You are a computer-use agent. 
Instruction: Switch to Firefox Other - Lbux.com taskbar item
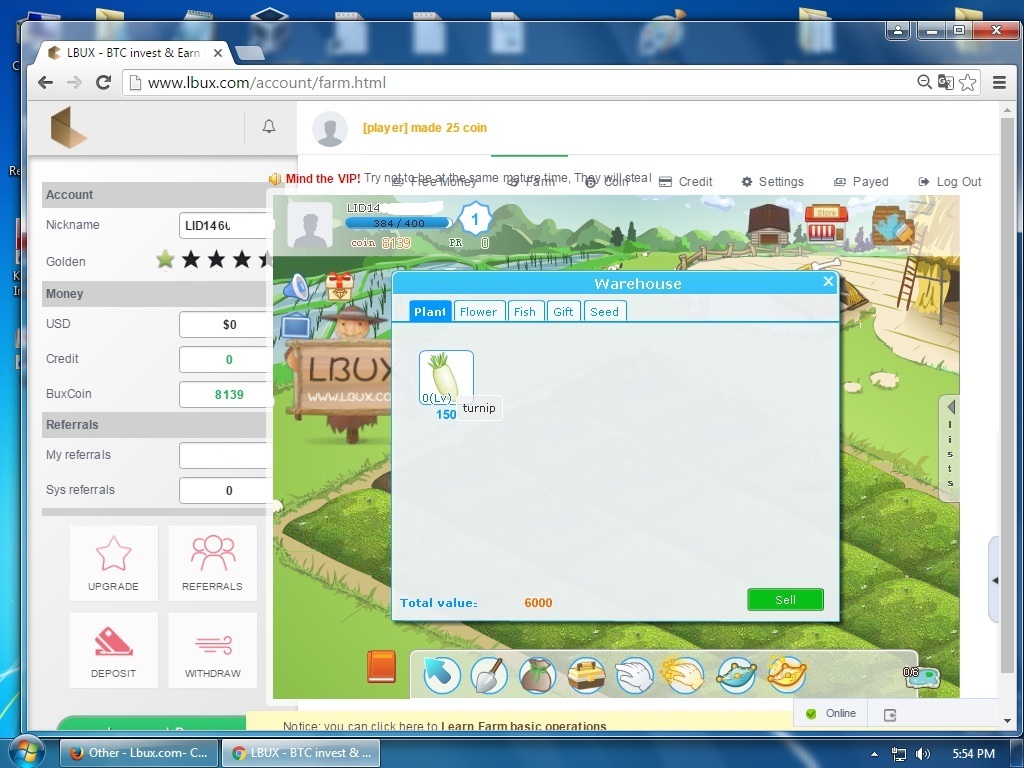[138, 753]
